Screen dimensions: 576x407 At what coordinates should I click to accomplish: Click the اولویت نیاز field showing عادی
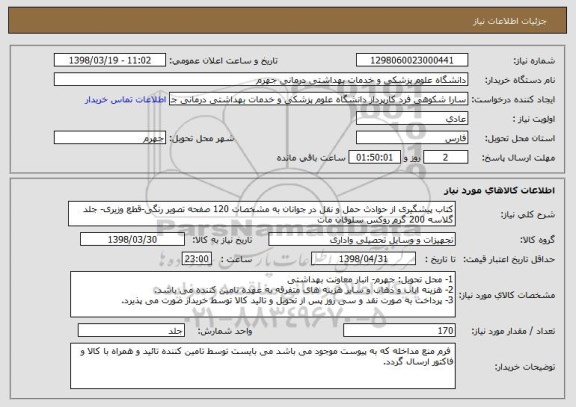(x=412, y=119)
